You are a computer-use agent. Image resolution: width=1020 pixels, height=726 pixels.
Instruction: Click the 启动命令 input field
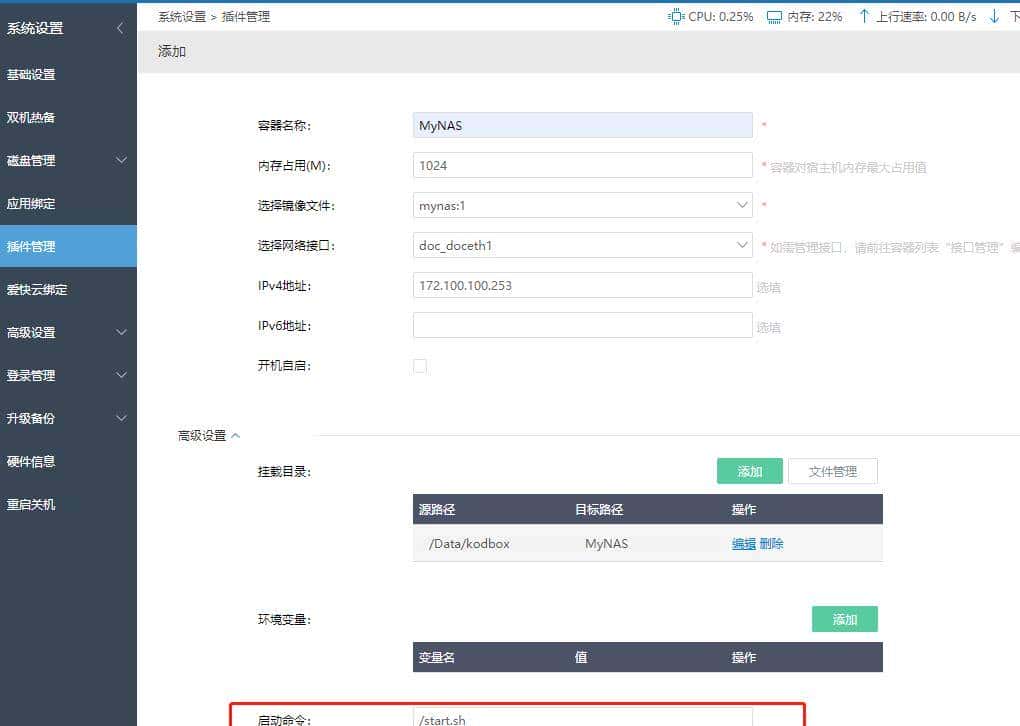coord(580,719)
